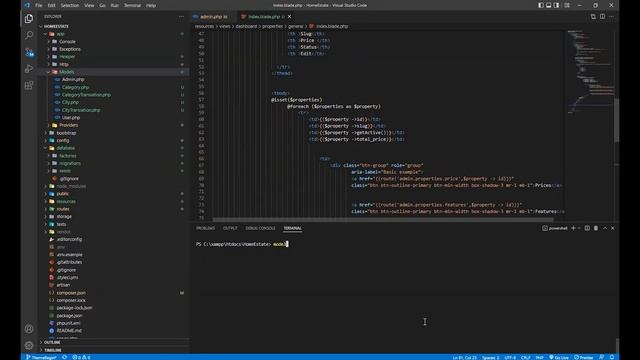
Task: Click Go Live in status bar
Action: (x=559, y=357)
